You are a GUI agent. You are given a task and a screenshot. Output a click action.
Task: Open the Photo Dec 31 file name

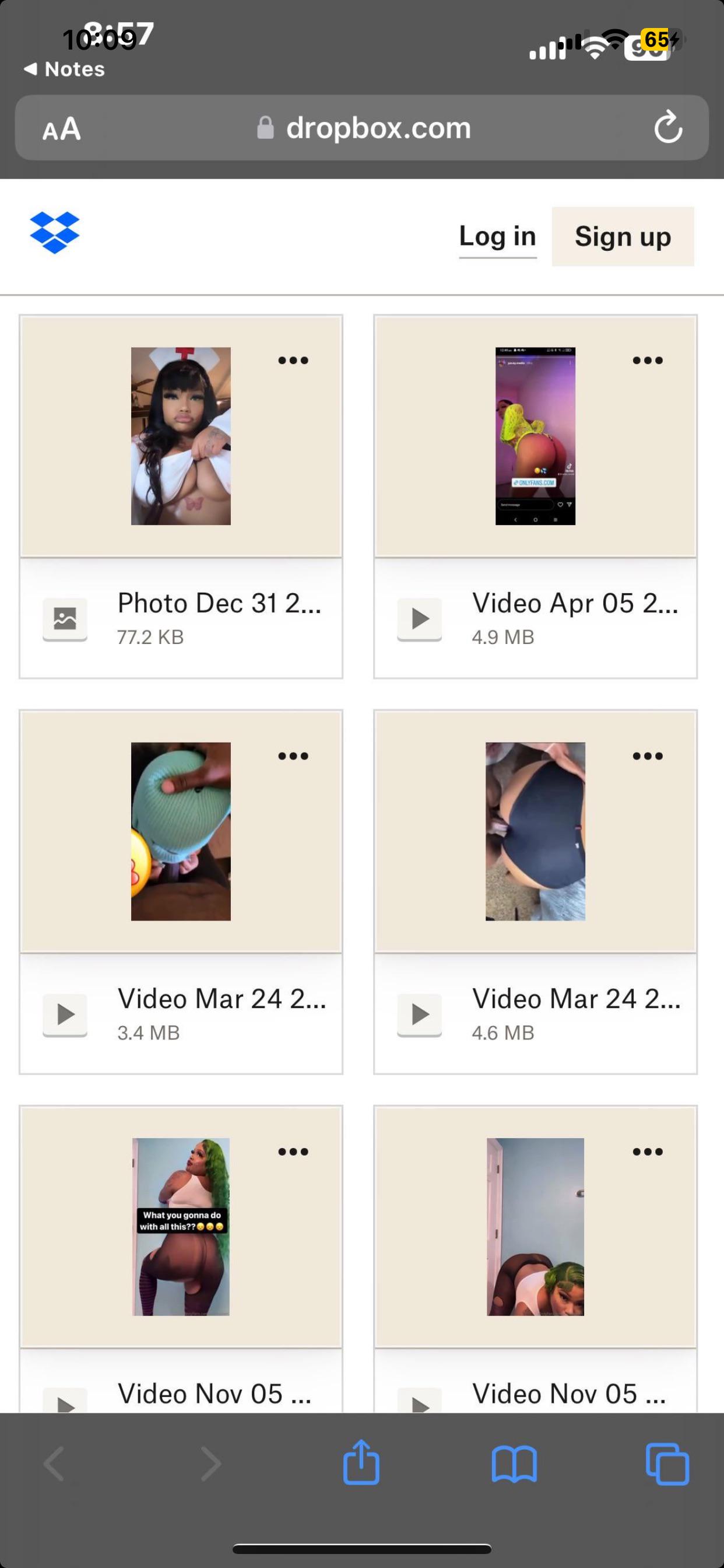pos(219,603)
